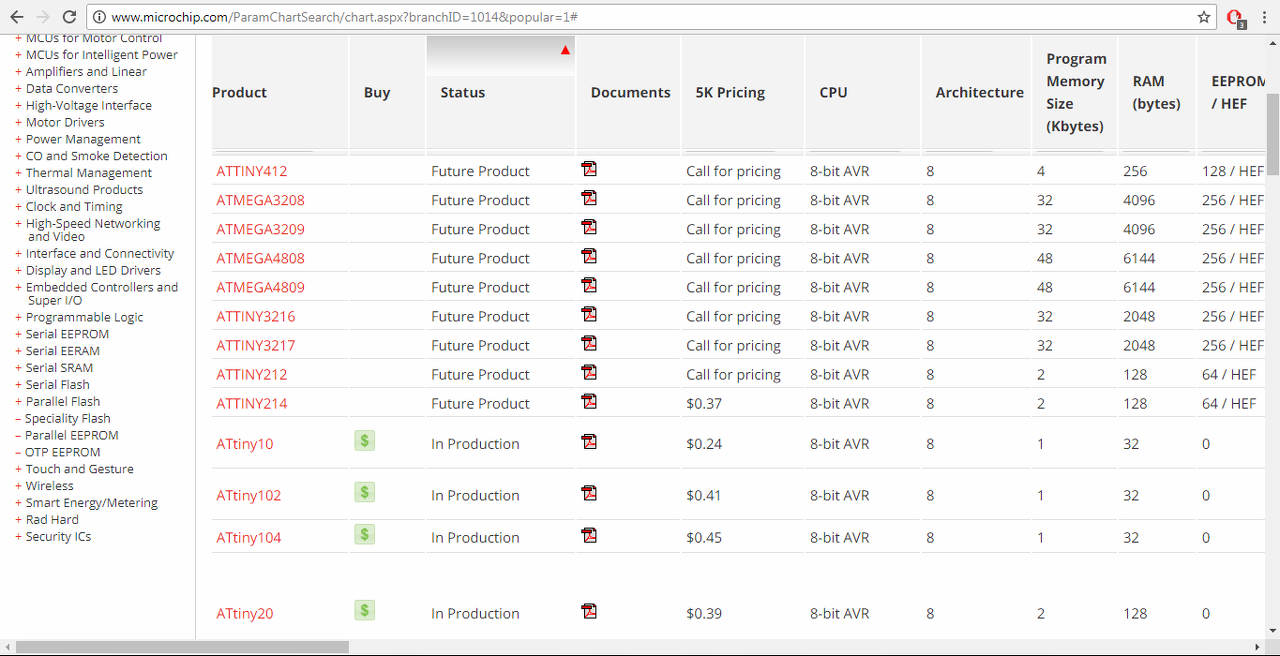Sort by the 5K Pricing column

[x=730, y=93]
